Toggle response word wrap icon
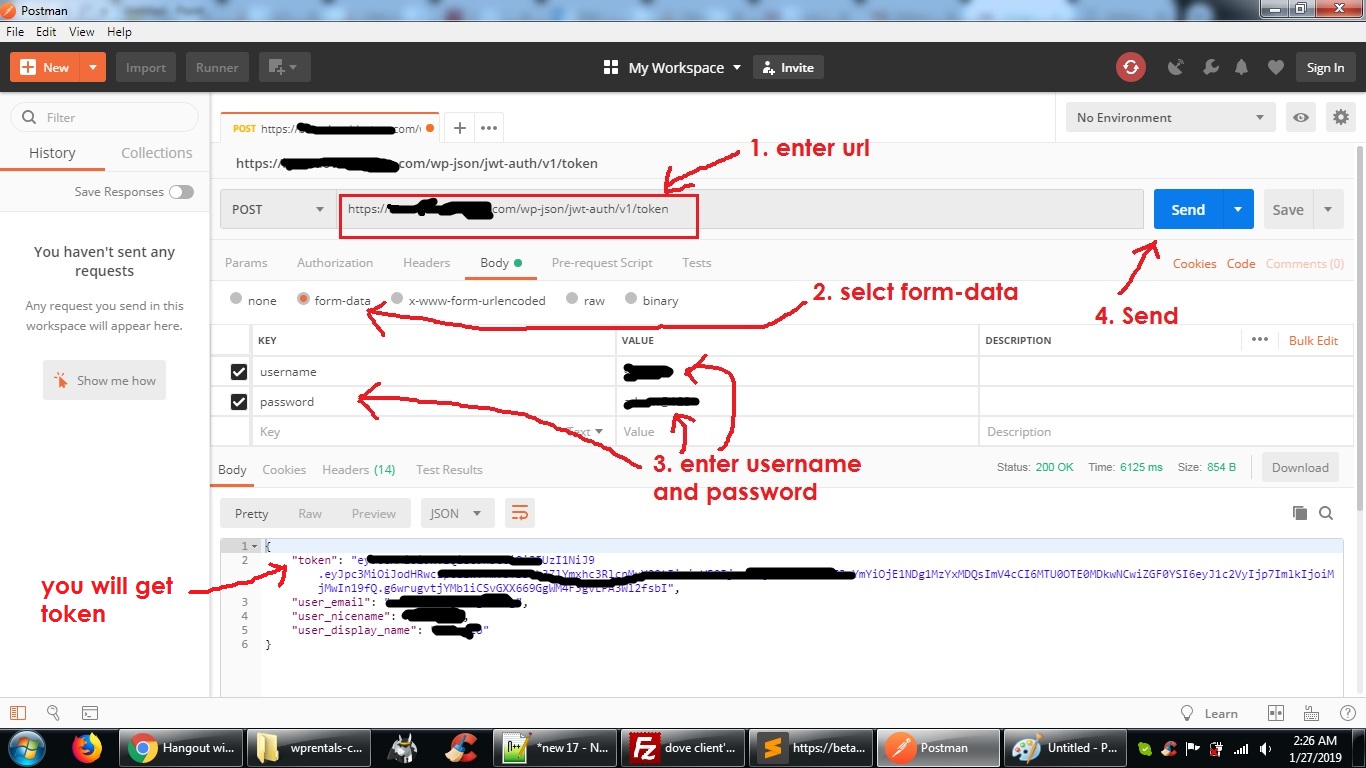The image size is (1366, 768). pyautogui.click(x=520, y=513)
